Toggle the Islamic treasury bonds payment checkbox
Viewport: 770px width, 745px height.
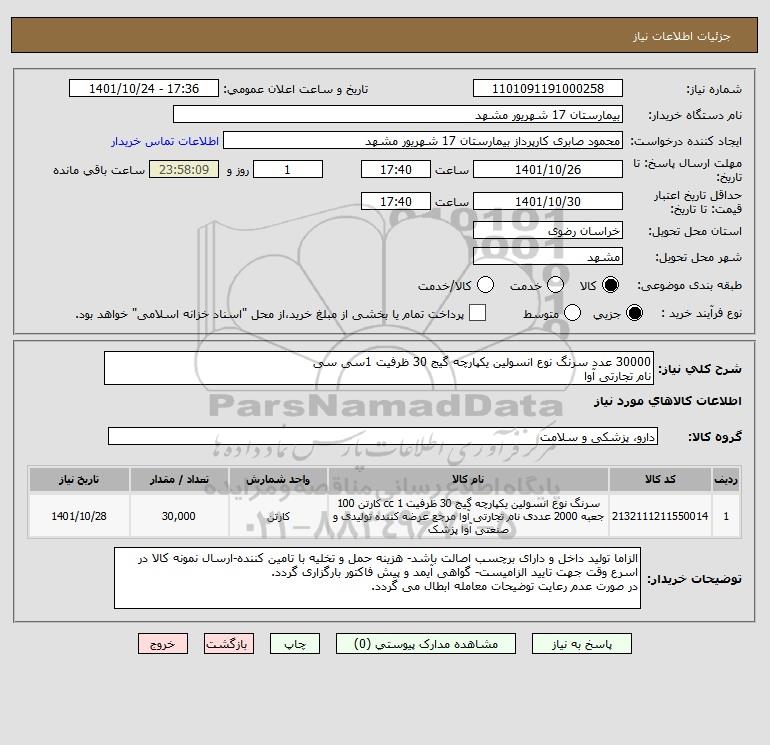(477, 313)
